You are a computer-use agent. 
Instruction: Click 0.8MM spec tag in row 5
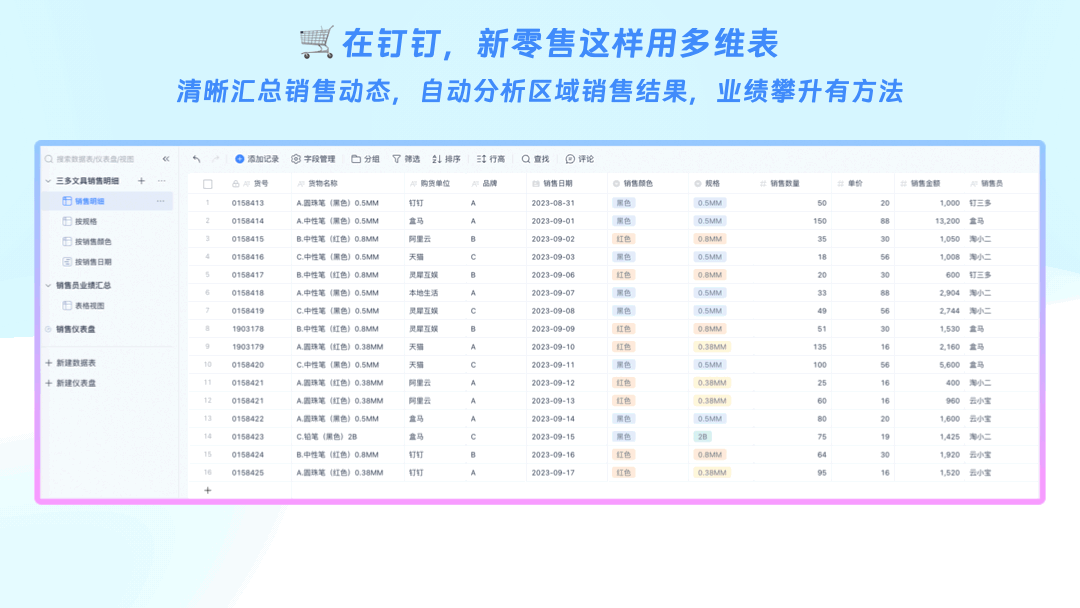(x=709, y=275)
